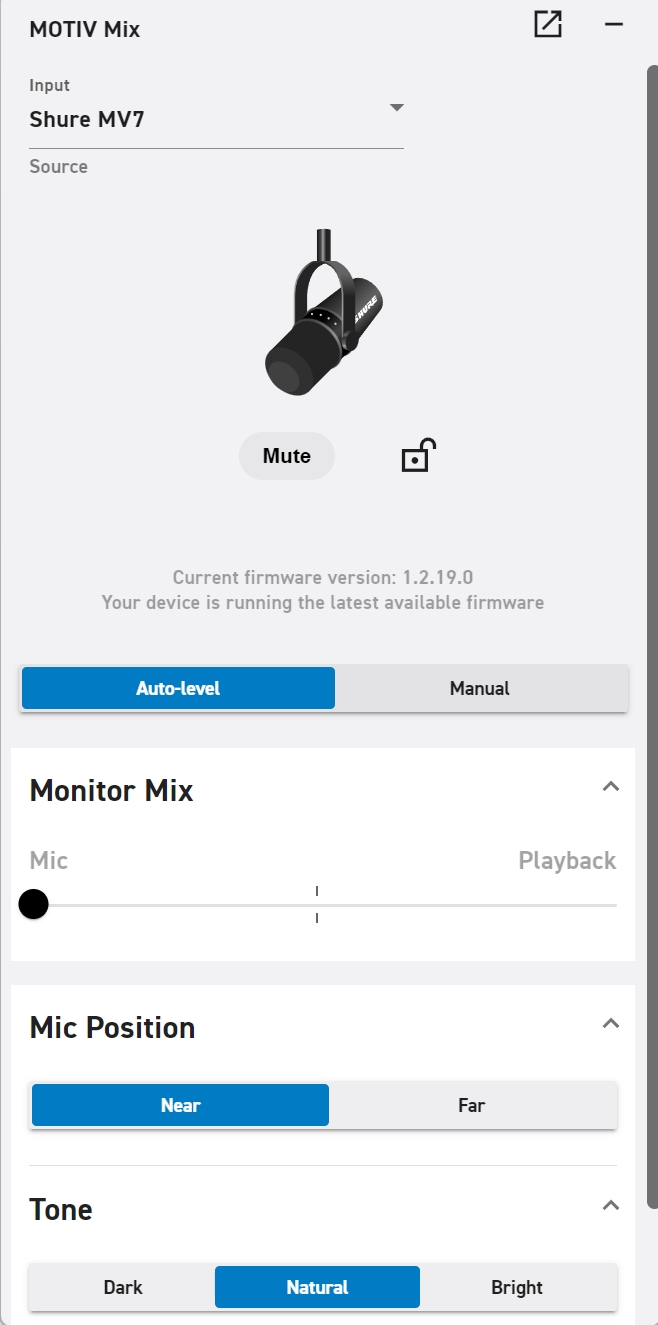Click the 'latest available firmware' message
This screenshot has width=658, height=1325.
[x=323, y=603]
